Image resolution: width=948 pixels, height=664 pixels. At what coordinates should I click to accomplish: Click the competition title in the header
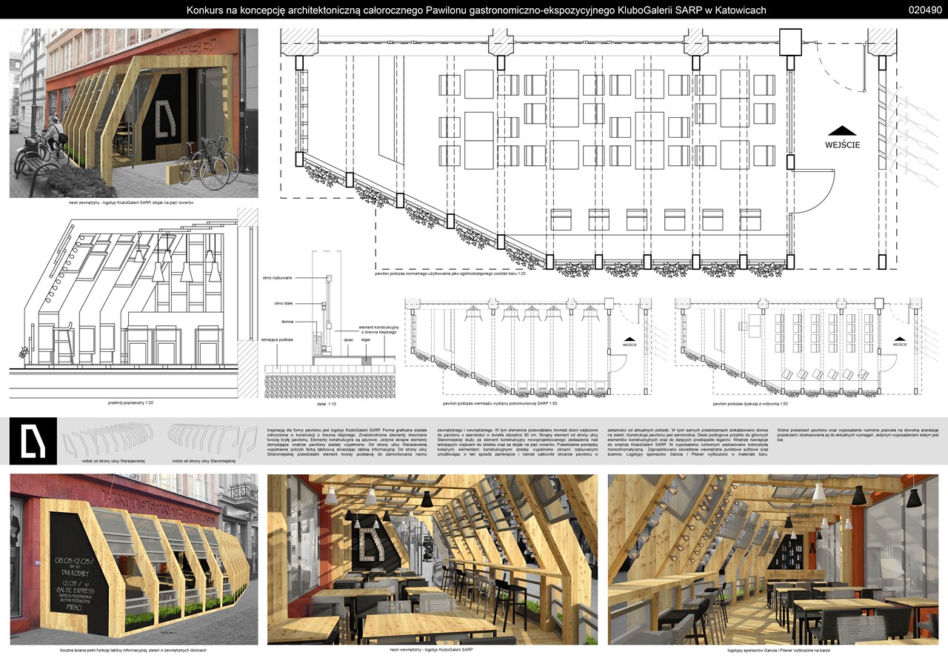[x=476, y=10]
